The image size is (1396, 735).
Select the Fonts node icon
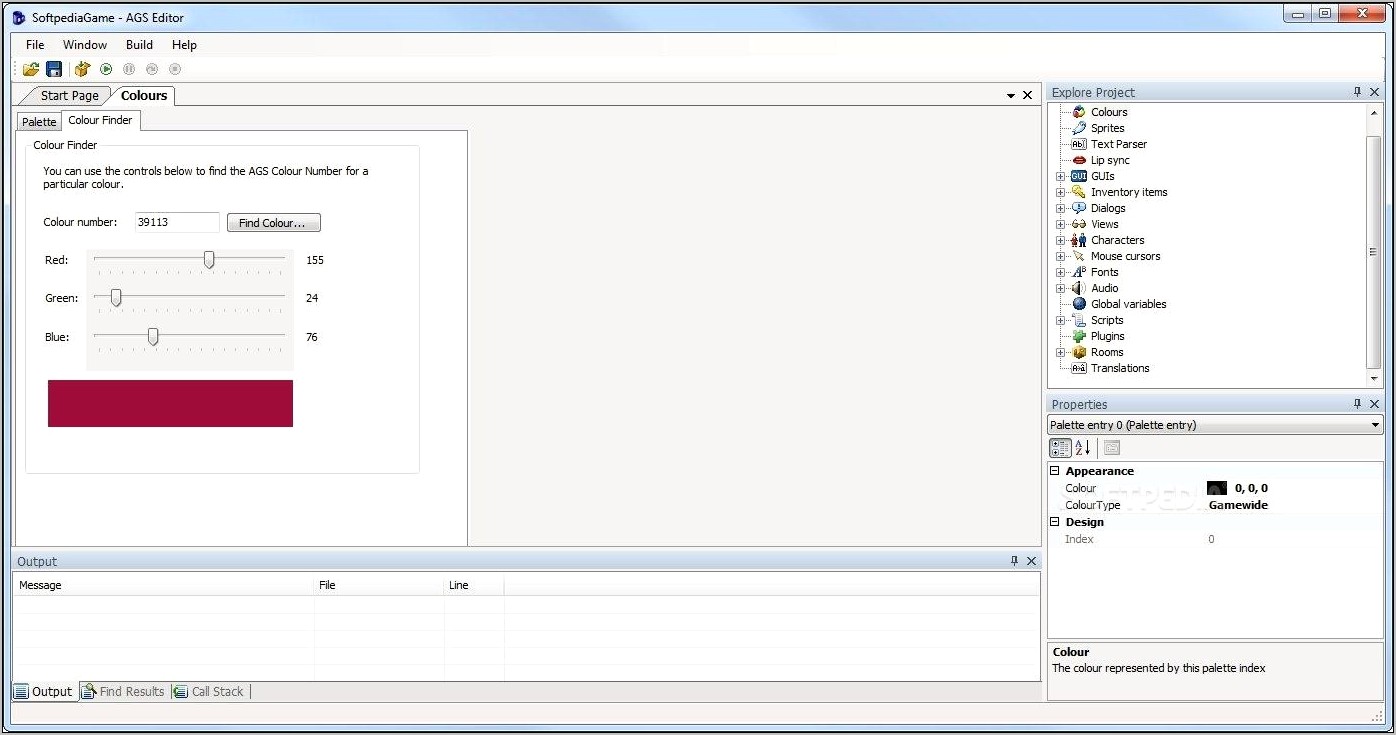tap(1079, 272)
